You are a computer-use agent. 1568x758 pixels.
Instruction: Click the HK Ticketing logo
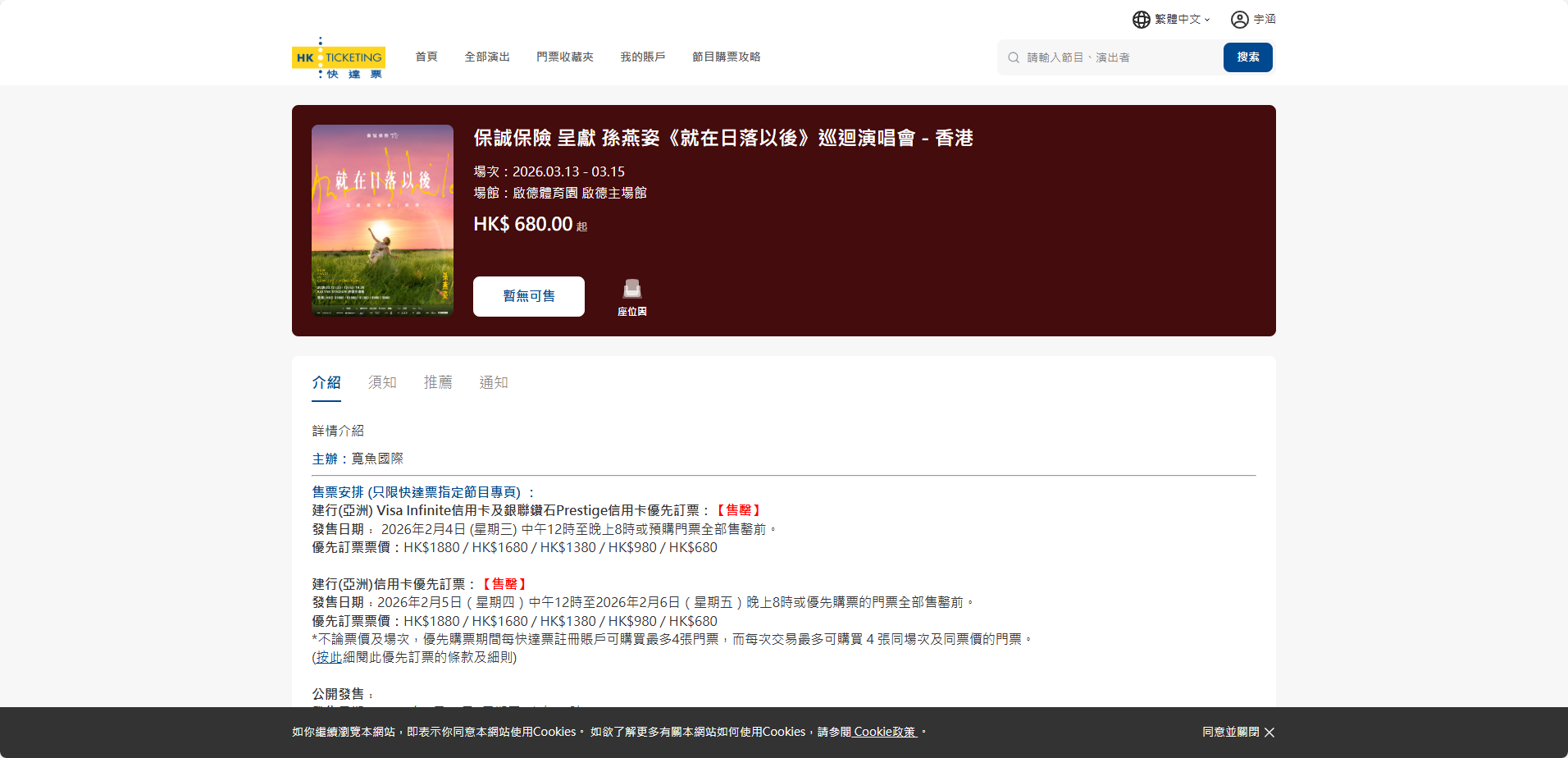click(338, 57)
